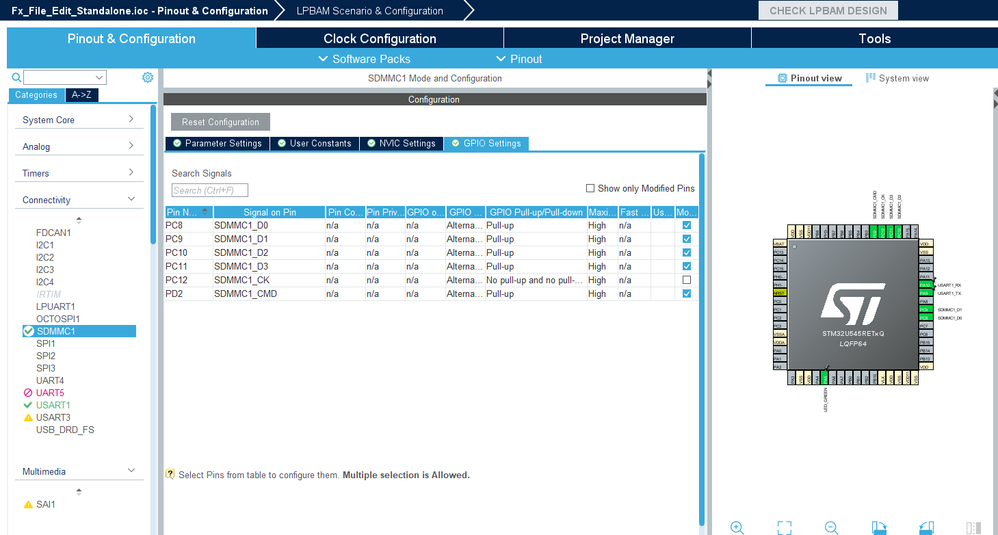
Task: Select LPUART1 in the peripheral list
Action: [x=55, y=307]
